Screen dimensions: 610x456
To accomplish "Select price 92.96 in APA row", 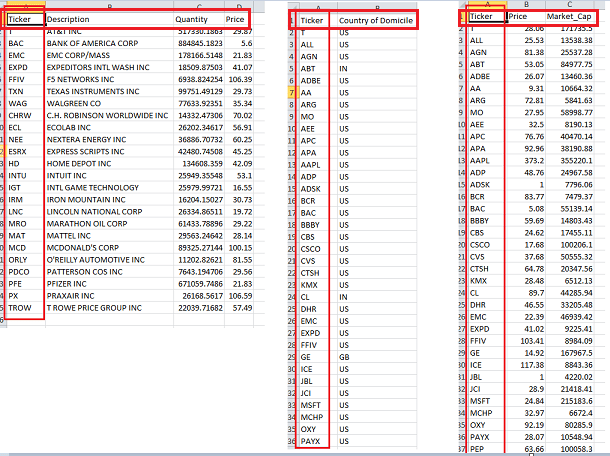I will pyautogui.click(x=526, y=149).
